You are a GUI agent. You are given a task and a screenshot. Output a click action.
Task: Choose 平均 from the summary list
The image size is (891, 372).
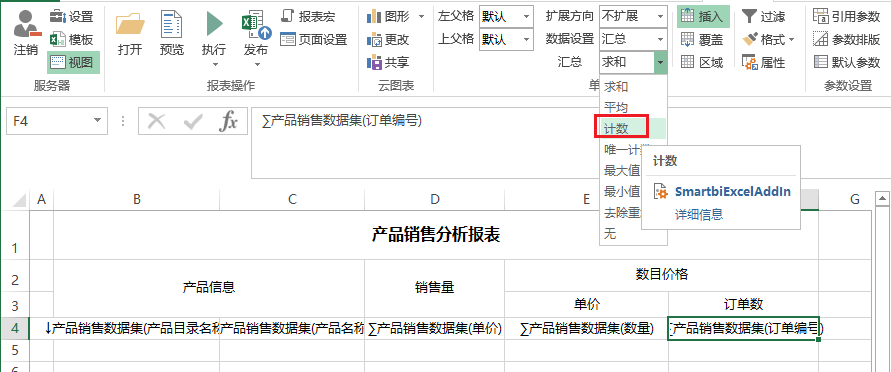tap(616, 107)
